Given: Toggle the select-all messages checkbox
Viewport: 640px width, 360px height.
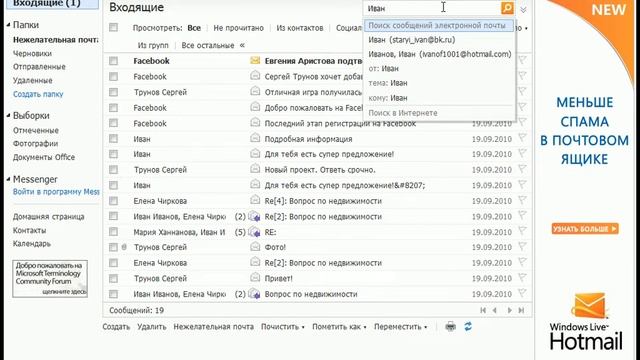Looking at the screenshot, I should point(113,27).
